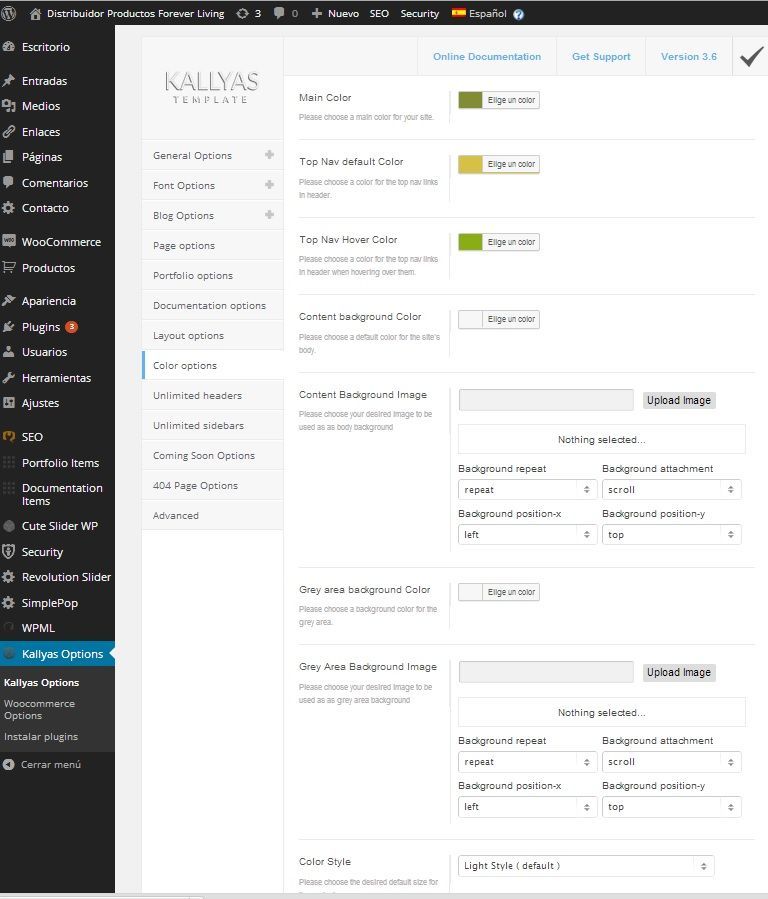Click the home icon beside site name
The height and width of the screenshot is (899, 768).
coord(36,14)
